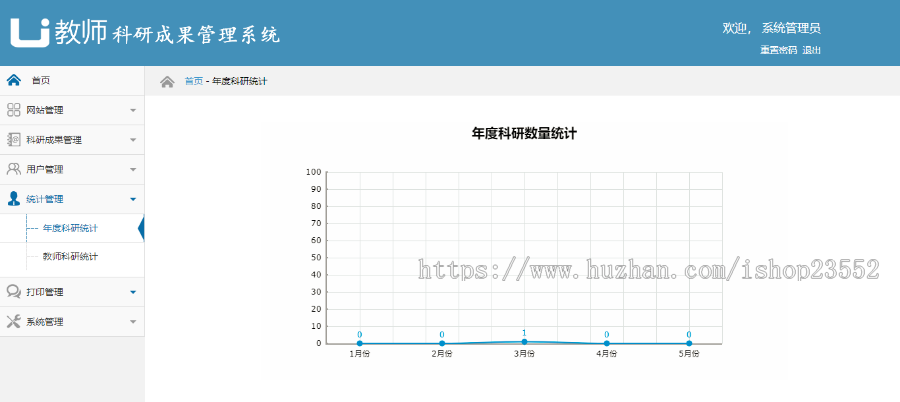This screenshot has width=900, height=402.
Task: Click the chart title 年度科研数量统计
Action: pos(524,134)
